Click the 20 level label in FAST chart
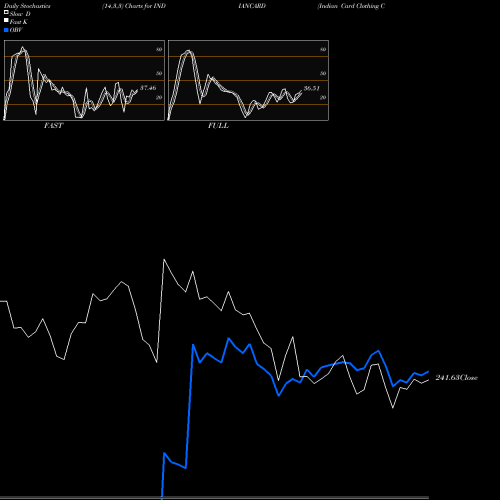Viewport: 500px width, 500px height. (159, 97)
